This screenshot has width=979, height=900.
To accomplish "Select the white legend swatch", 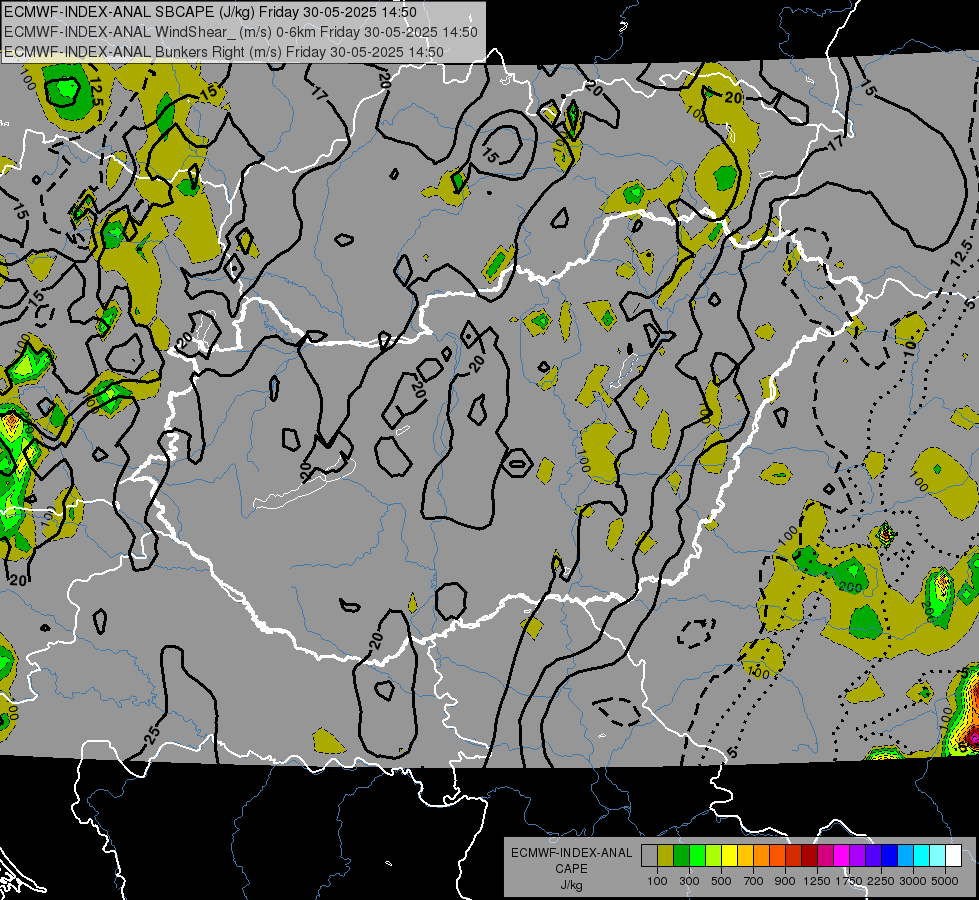I will pyautogui.click(x=953, y=856).
